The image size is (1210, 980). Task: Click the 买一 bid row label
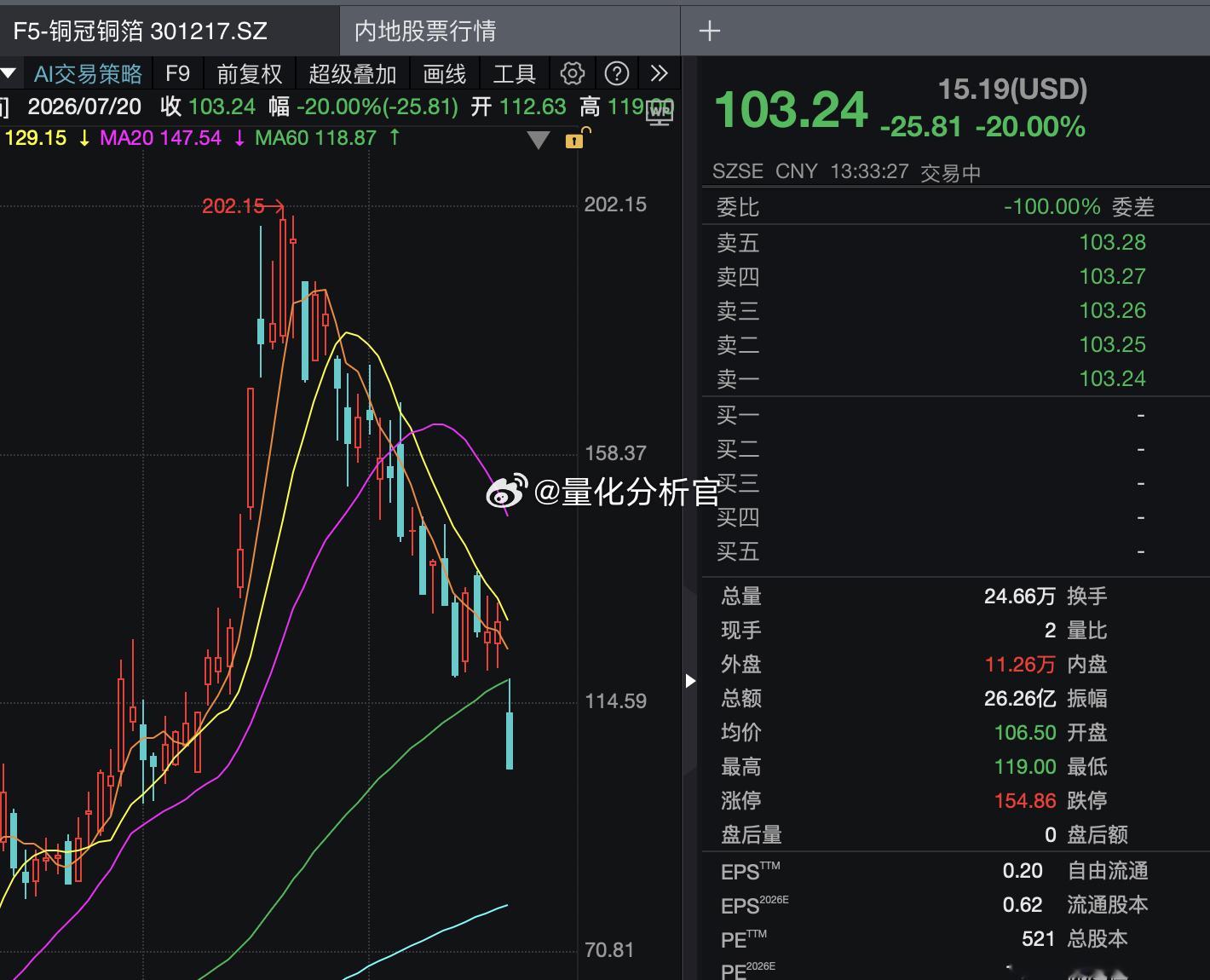(738, 415)
